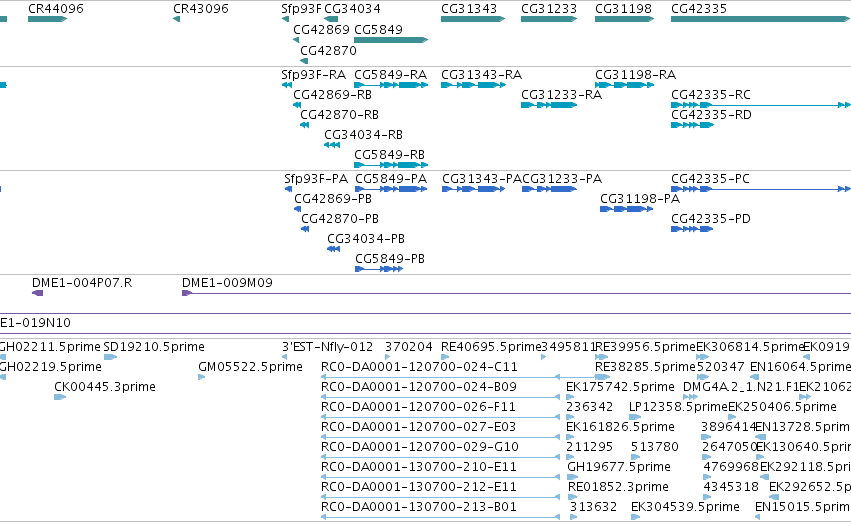This screenshot has width=851, height=522.
Task: Select the CG34034-PB protein label
Action: (x=366, y=239)
